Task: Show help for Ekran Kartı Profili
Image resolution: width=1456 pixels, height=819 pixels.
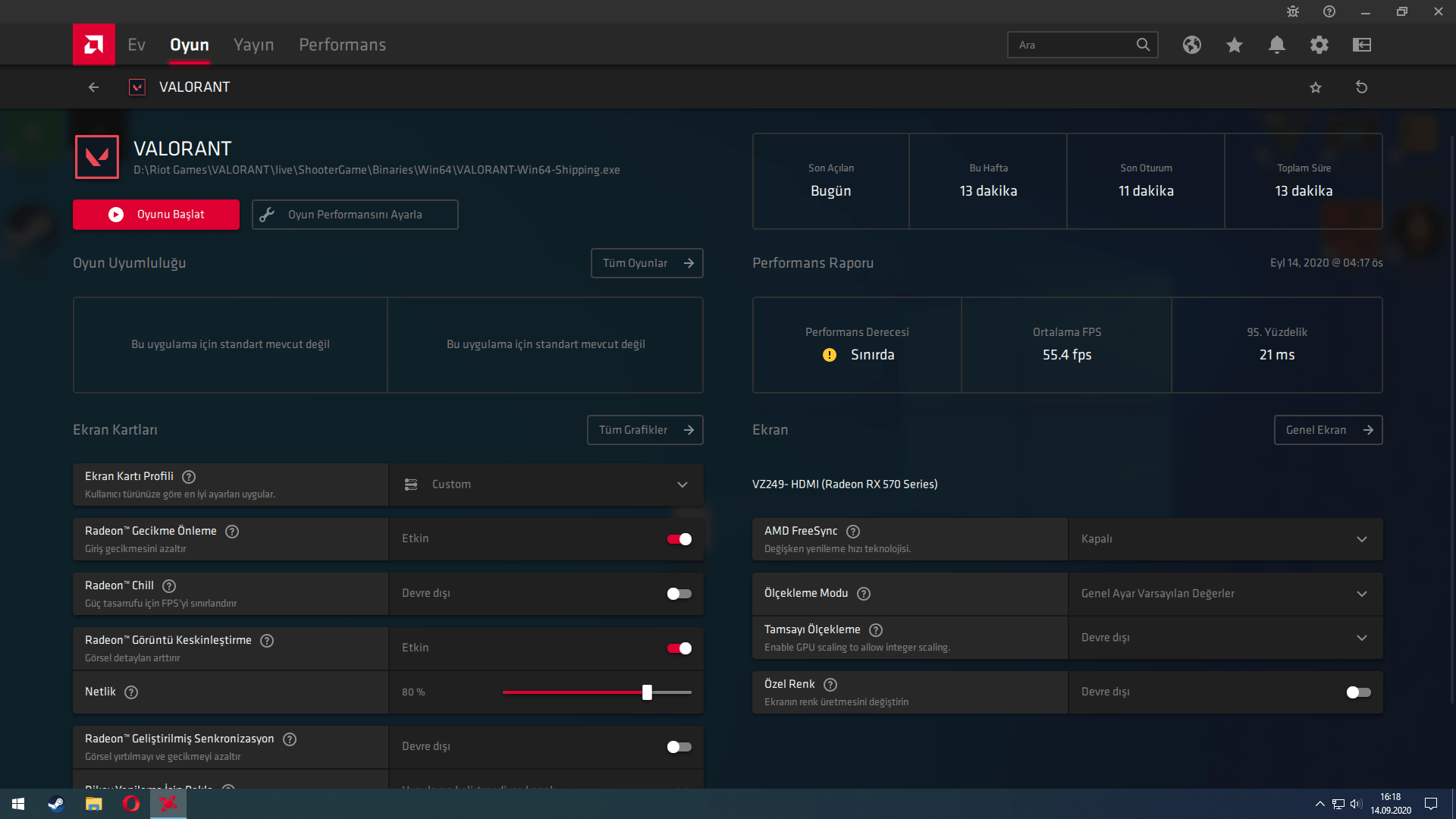Action: (x=189, y=477)
